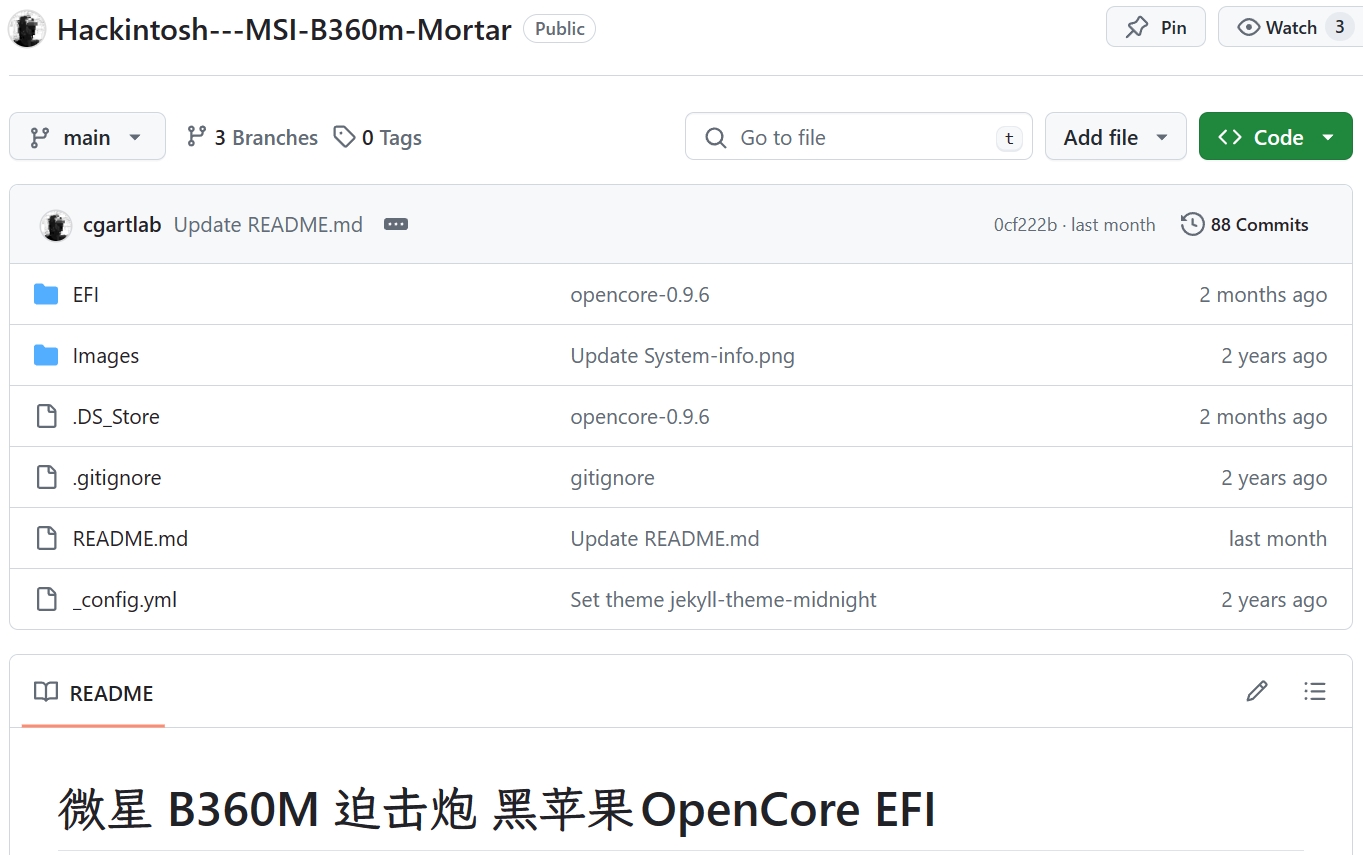
Task: Open the EFI folder
Action: [x=85, y=295]
